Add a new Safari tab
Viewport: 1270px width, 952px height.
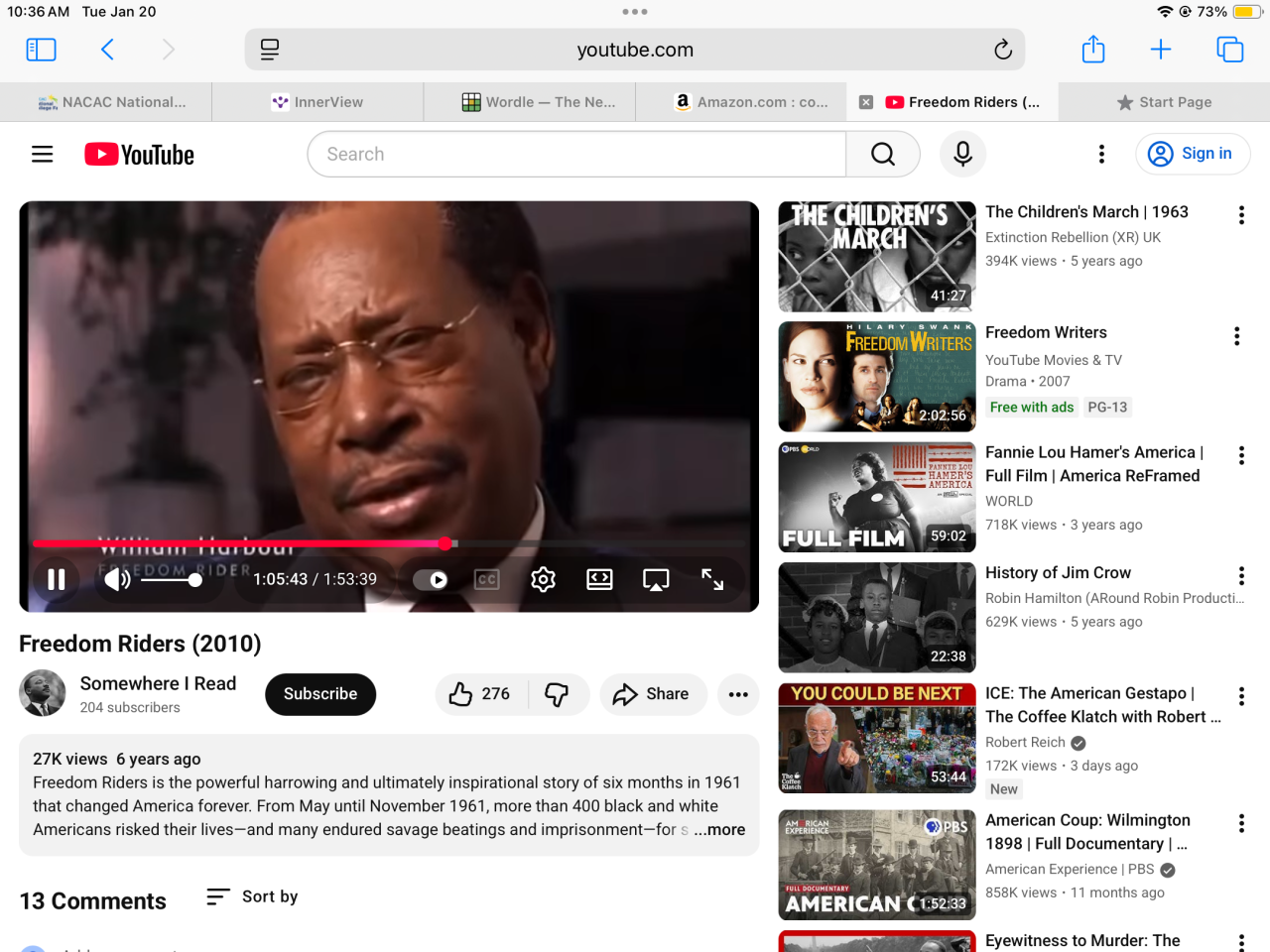(1161, 50)
